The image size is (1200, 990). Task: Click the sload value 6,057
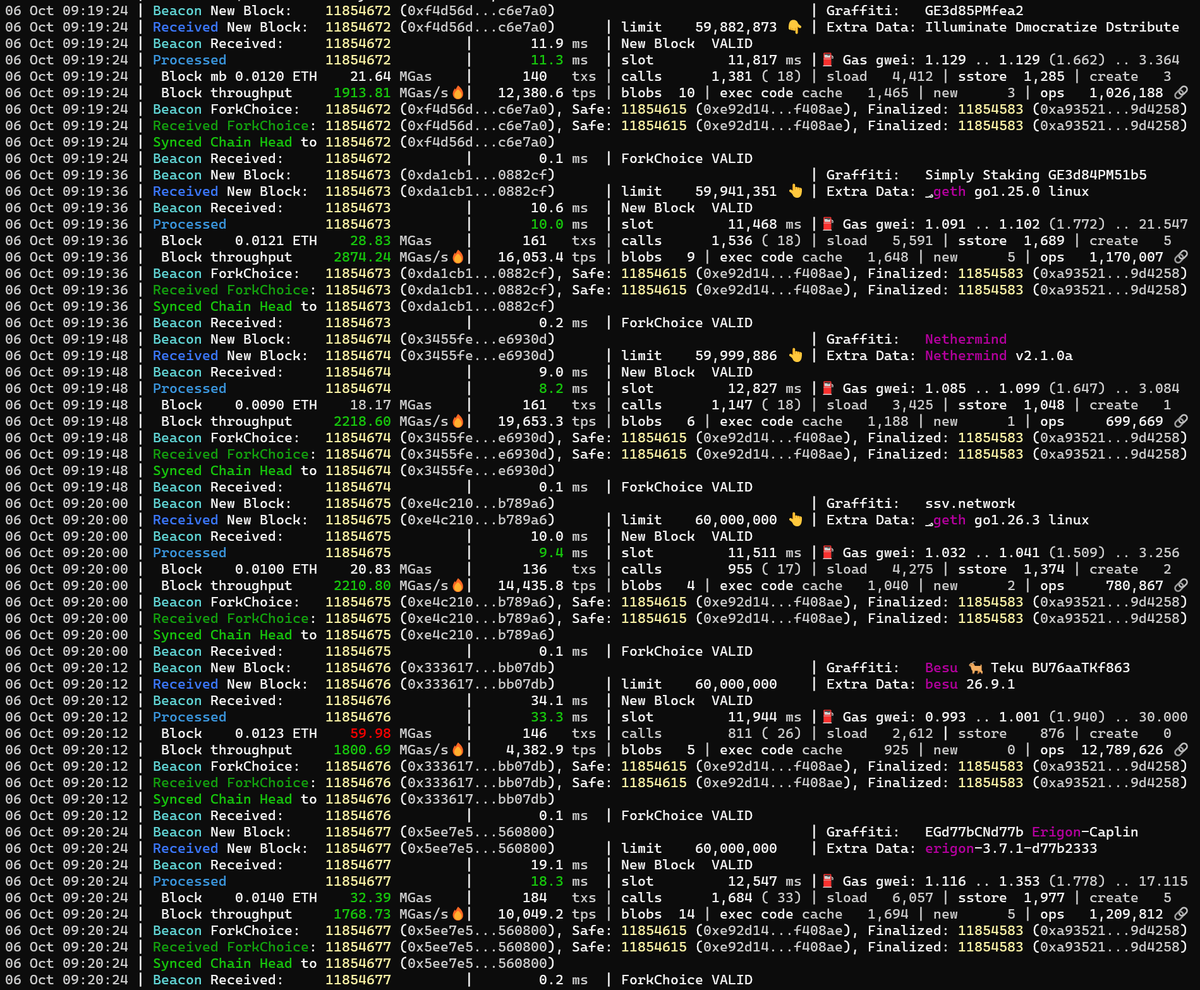pos(913,897)
